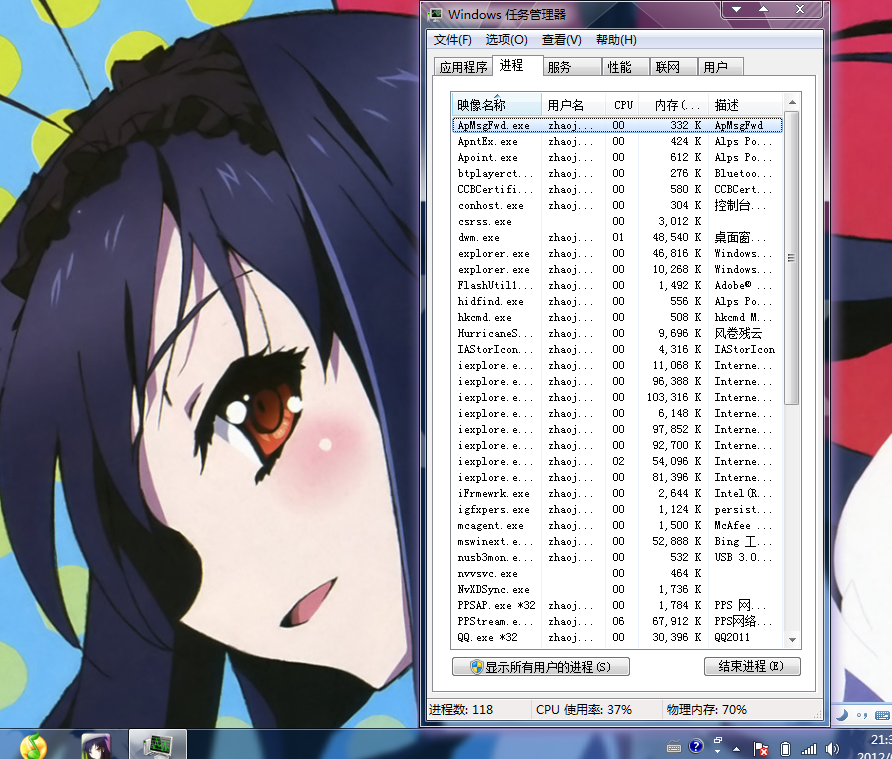Sort by 内存 column header

coord(674,105)
